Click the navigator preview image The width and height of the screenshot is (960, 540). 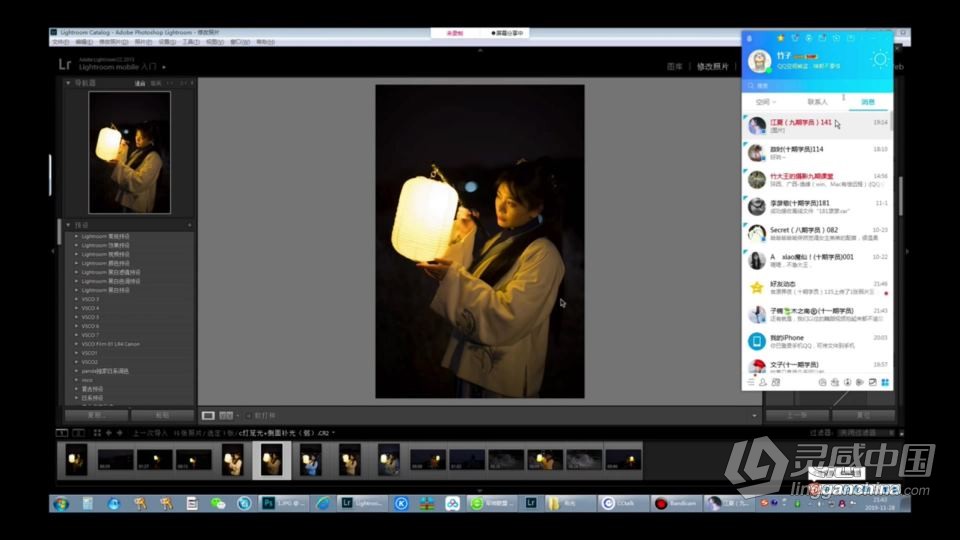[129, 152]
